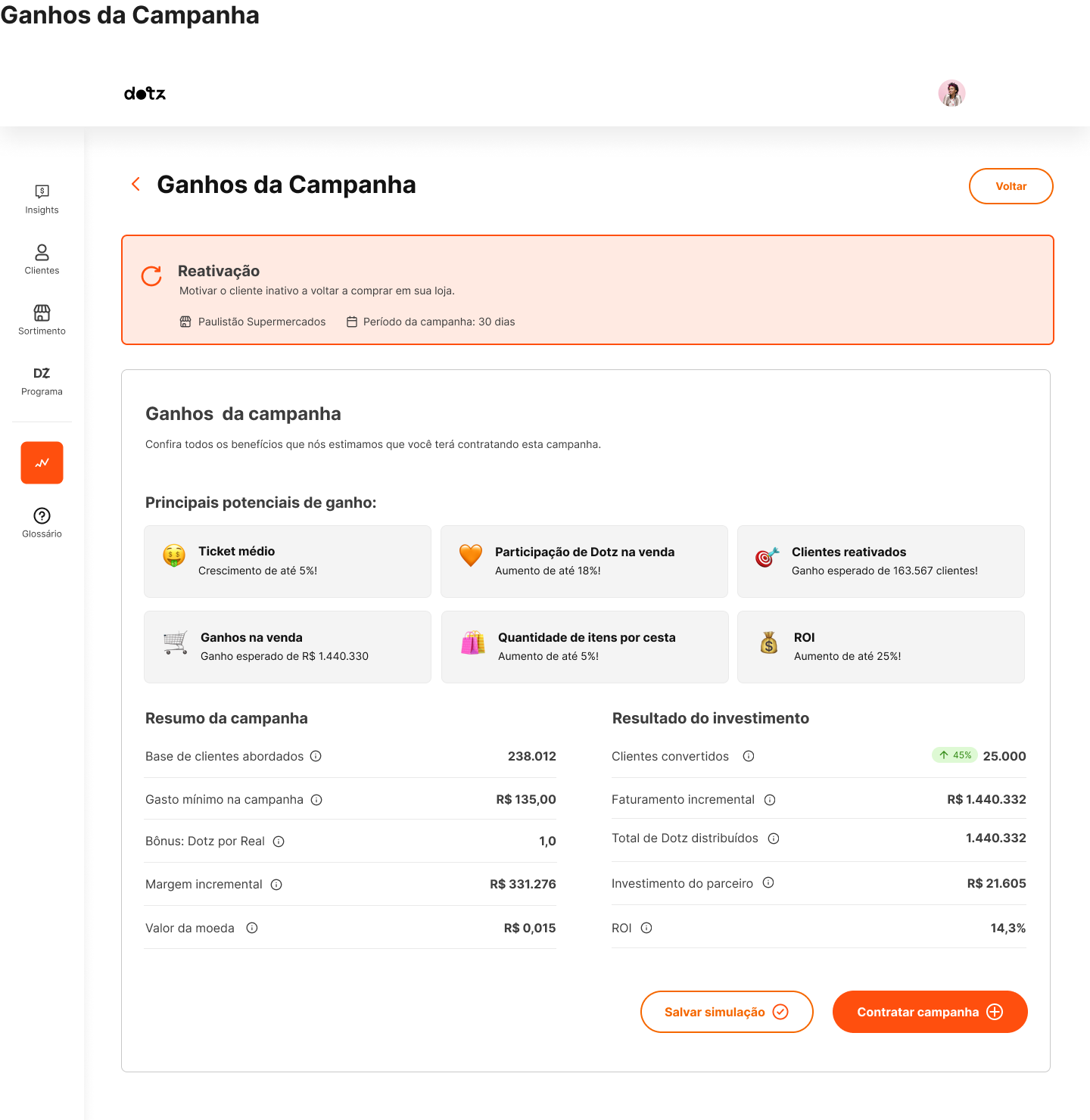
Task: Select the Ticket médio card title
Action: click(237, 551)
